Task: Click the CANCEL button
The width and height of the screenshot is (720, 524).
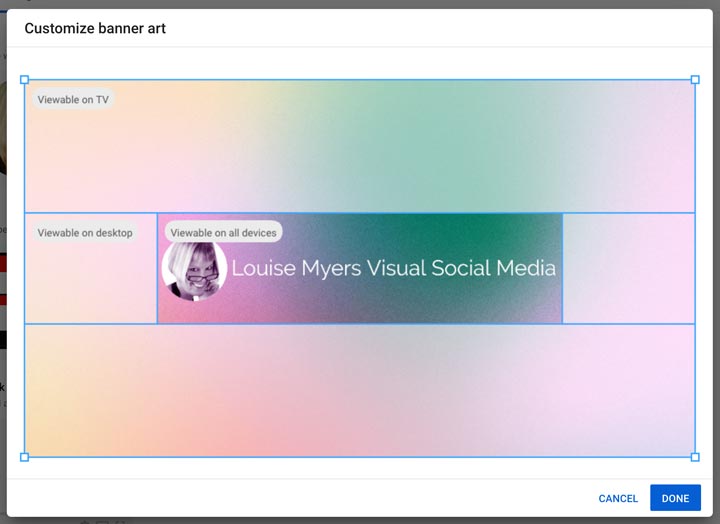Action: pos(618,498)
